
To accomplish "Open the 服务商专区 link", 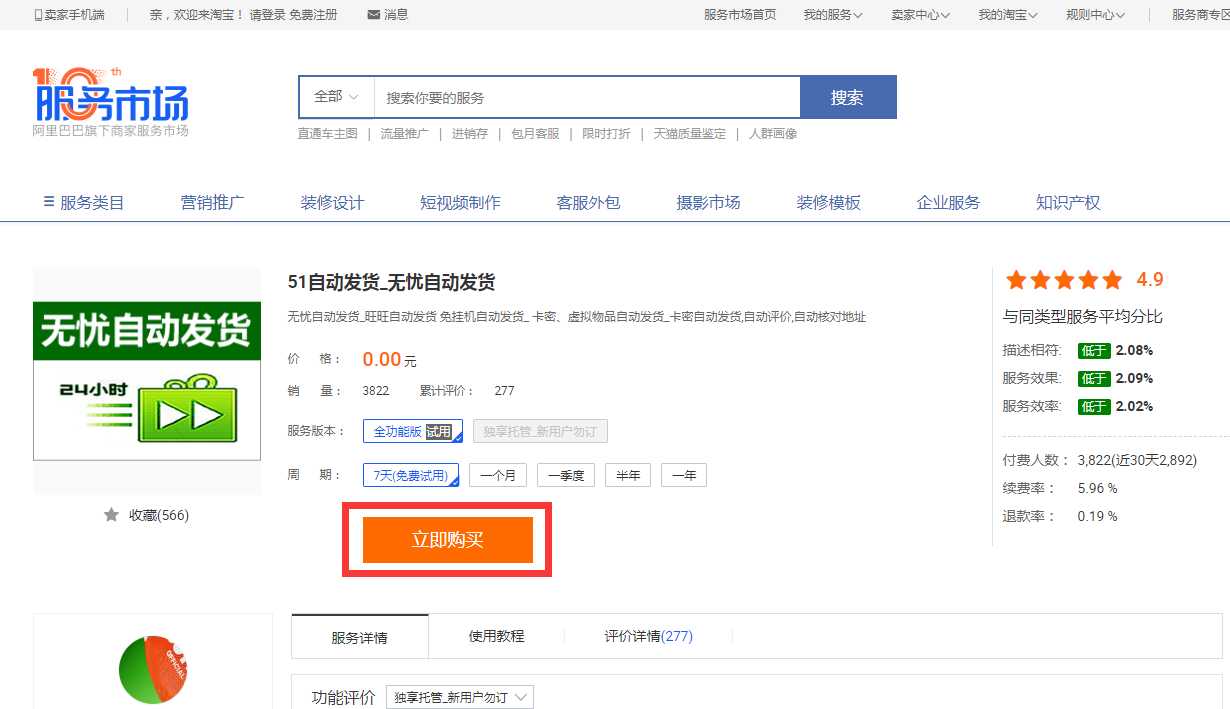I will [1200, 15].
